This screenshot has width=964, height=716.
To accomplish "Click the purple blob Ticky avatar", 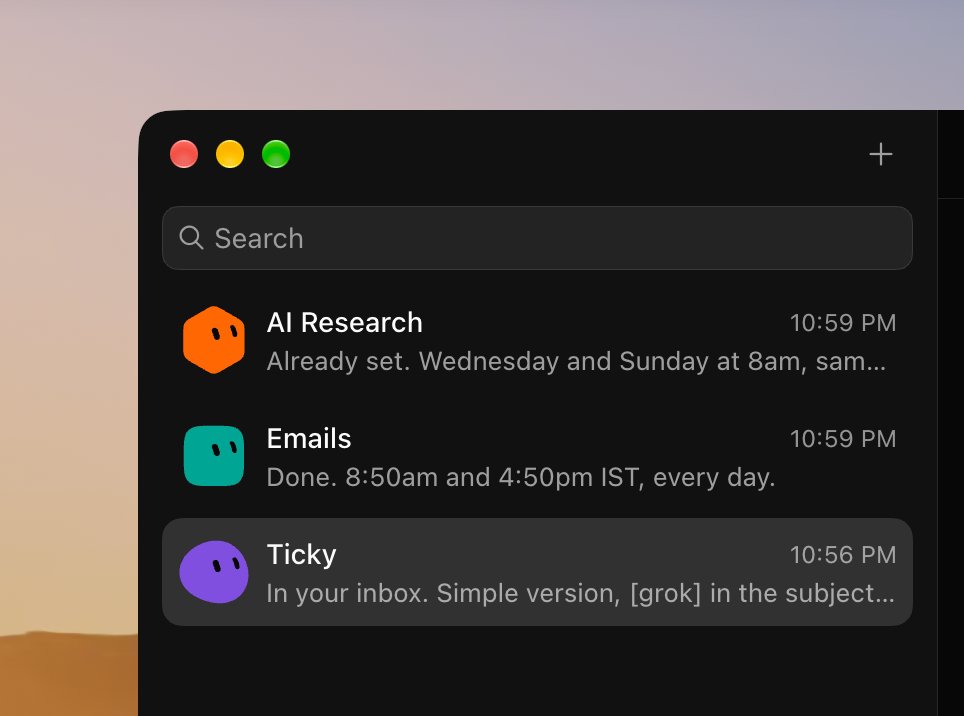I will pyautogui.click(x=214, y=572).
